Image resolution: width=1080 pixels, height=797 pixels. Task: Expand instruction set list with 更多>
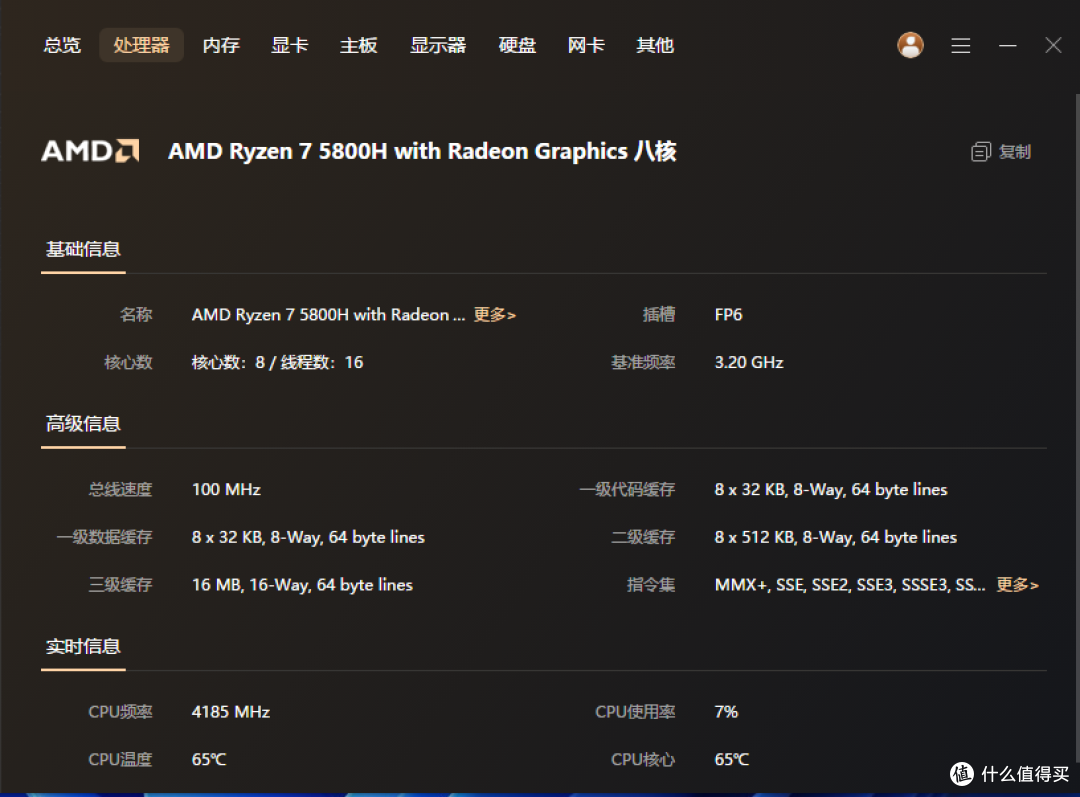pos(1017,585)
